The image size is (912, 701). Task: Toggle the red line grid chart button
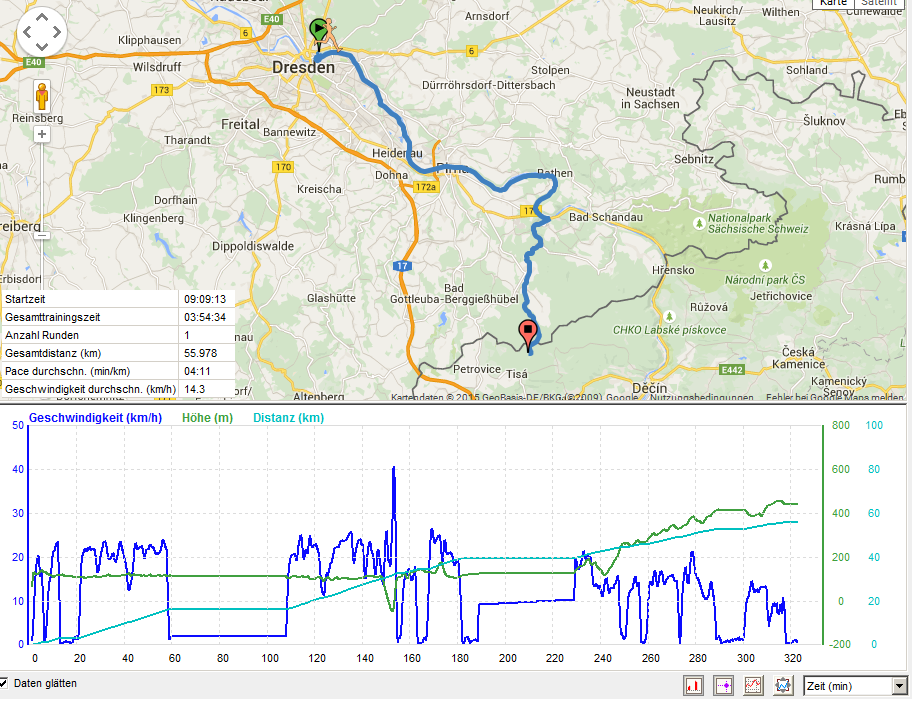[753, 685]
